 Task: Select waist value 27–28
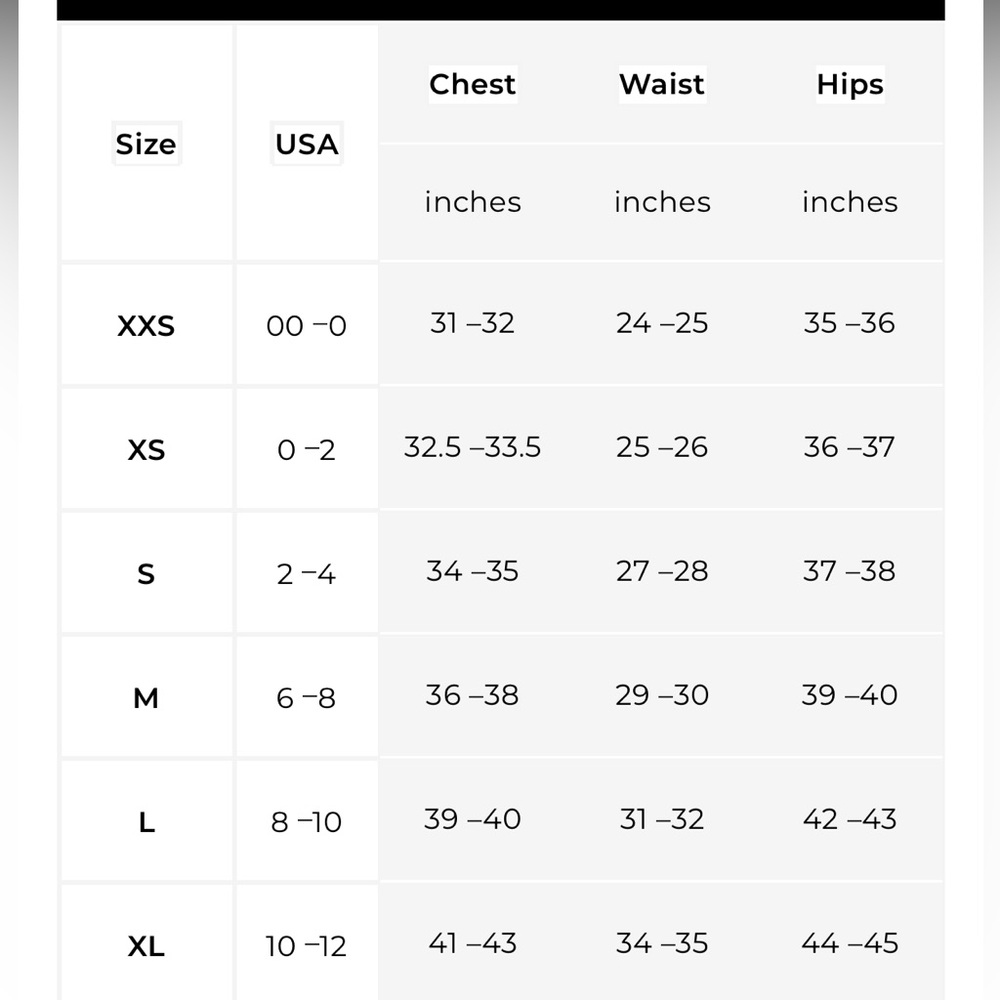coord(662,571)
